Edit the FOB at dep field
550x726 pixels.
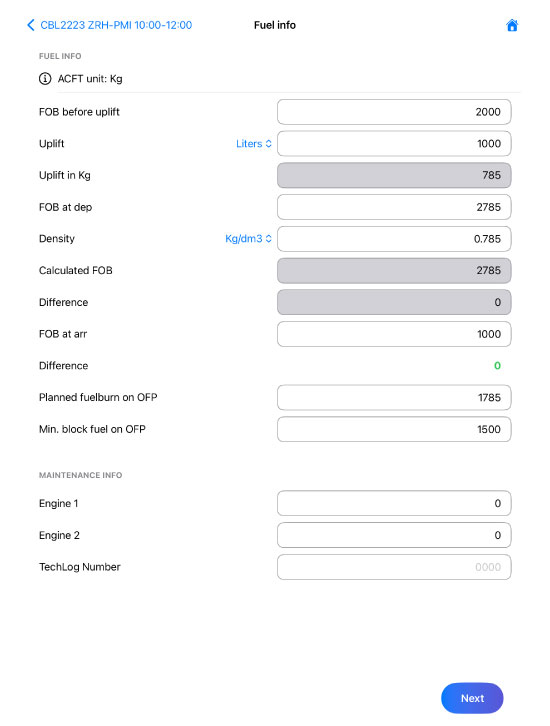pos(394,207)
